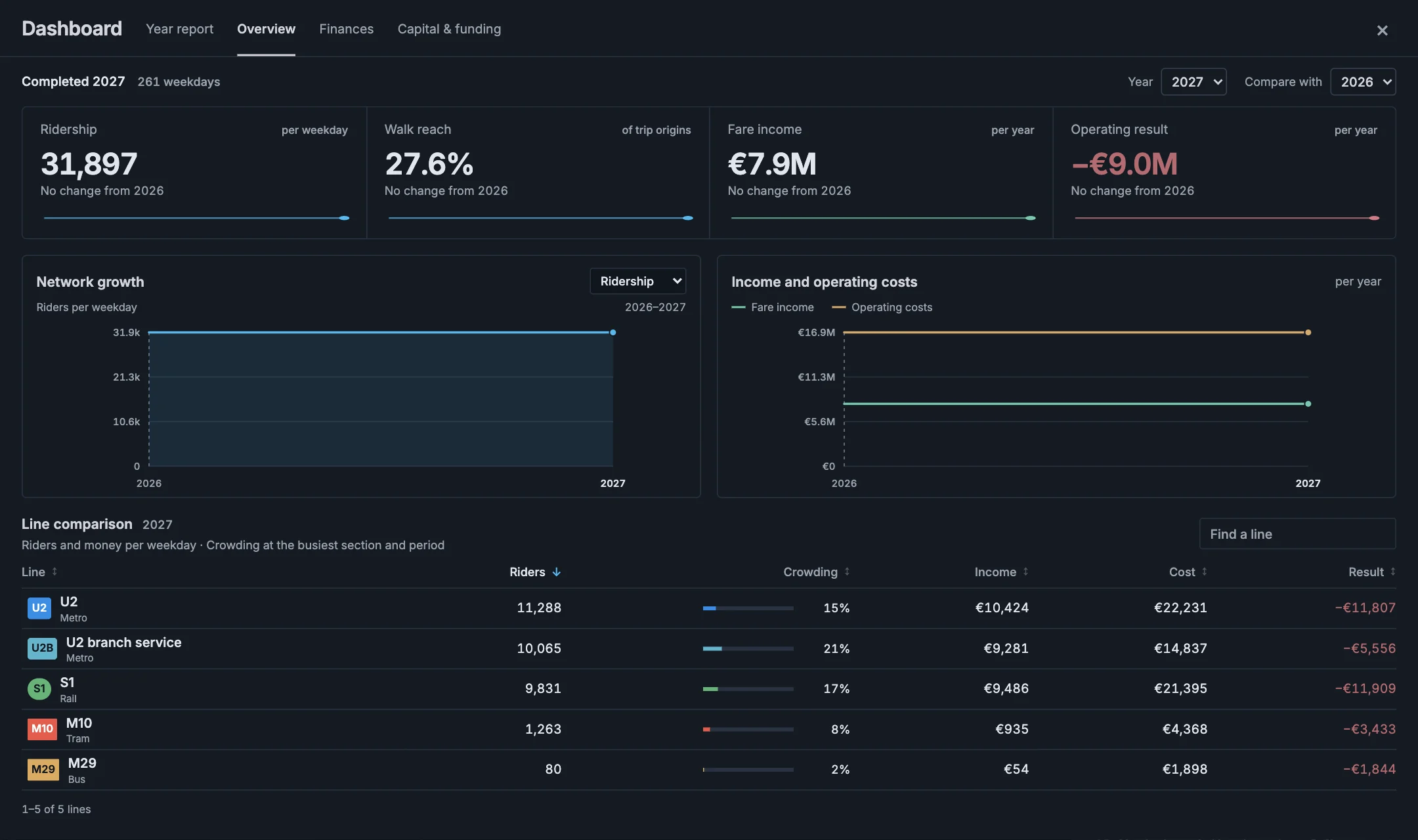
Task: Click the U2 branch service crowding bar
Action: [748, 648]
